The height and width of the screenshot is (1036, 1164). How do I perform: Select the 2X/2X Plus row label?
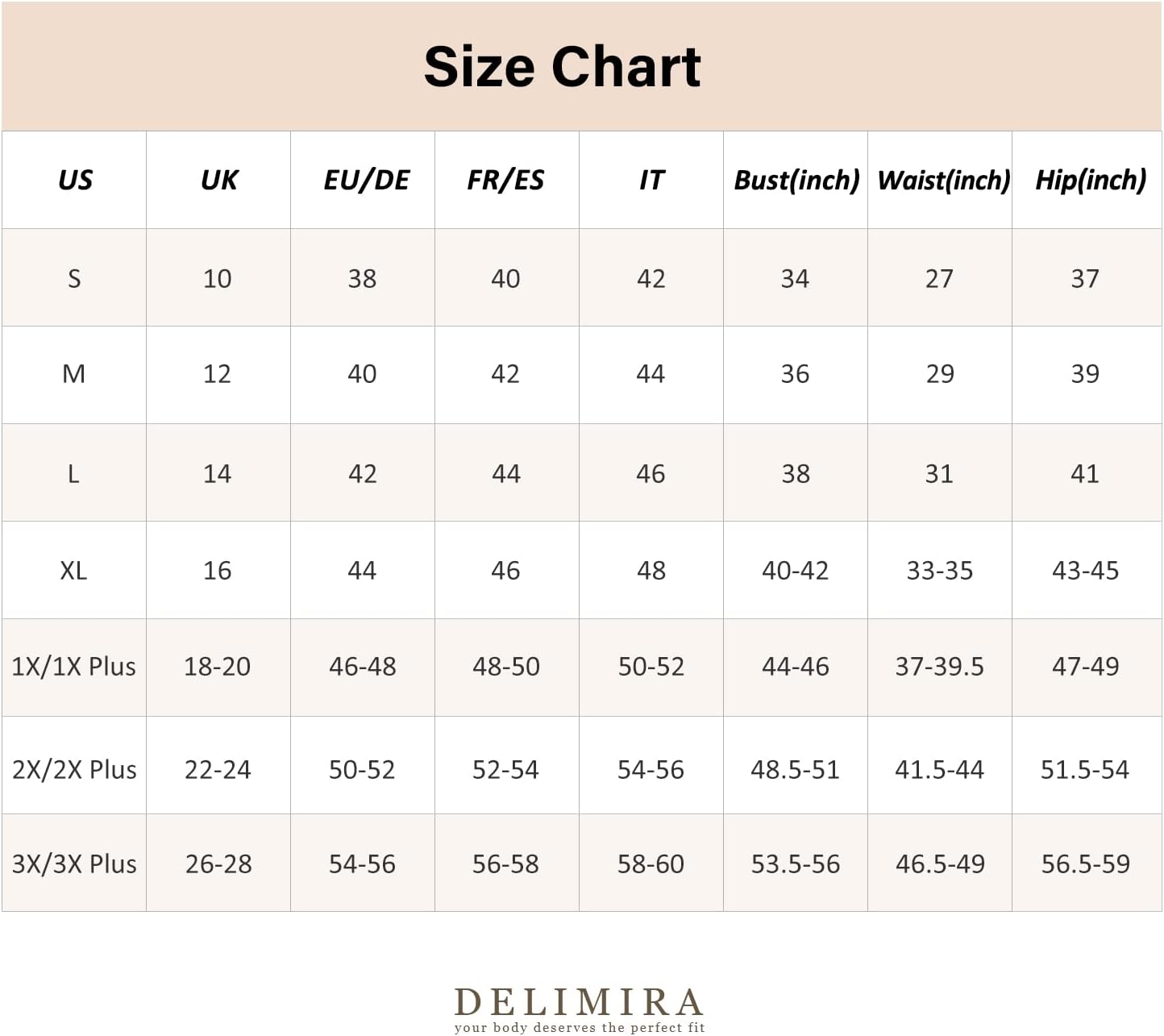(x=74, y=769)
